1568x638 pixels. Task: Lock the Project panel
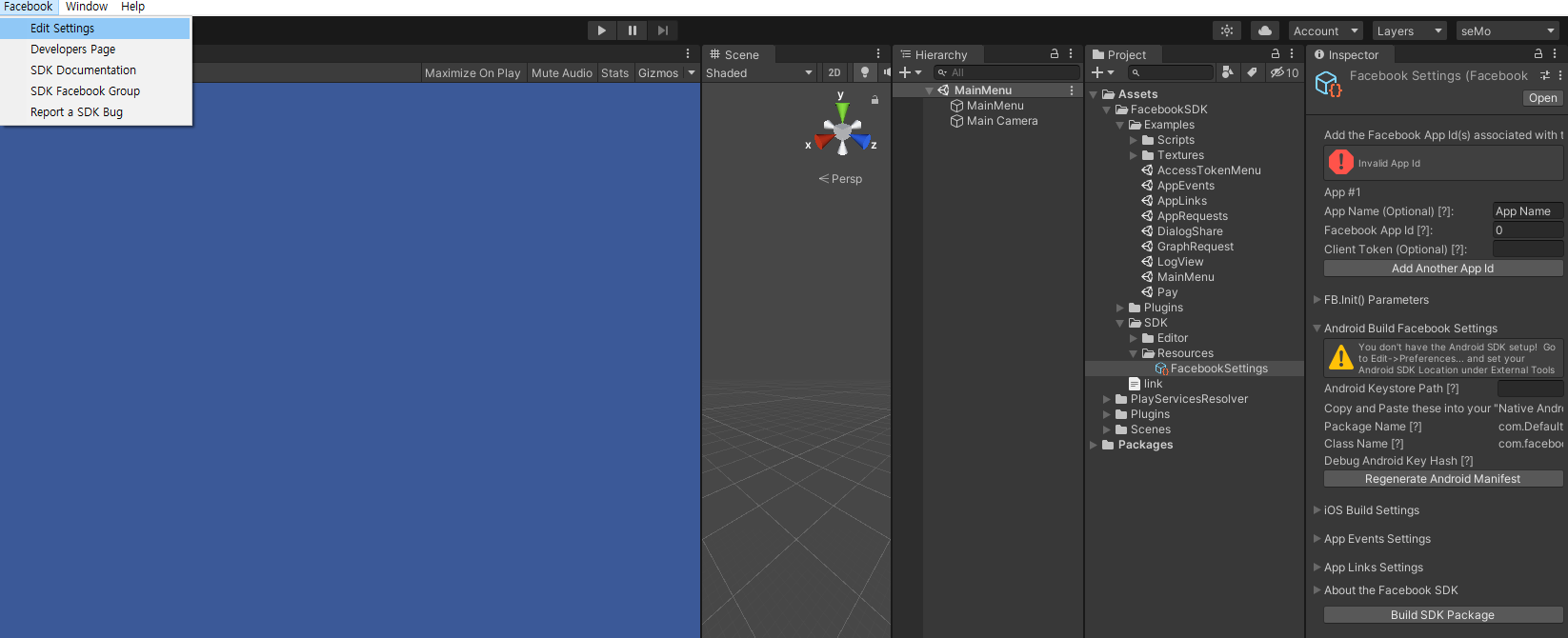[x=1276, y=54]
